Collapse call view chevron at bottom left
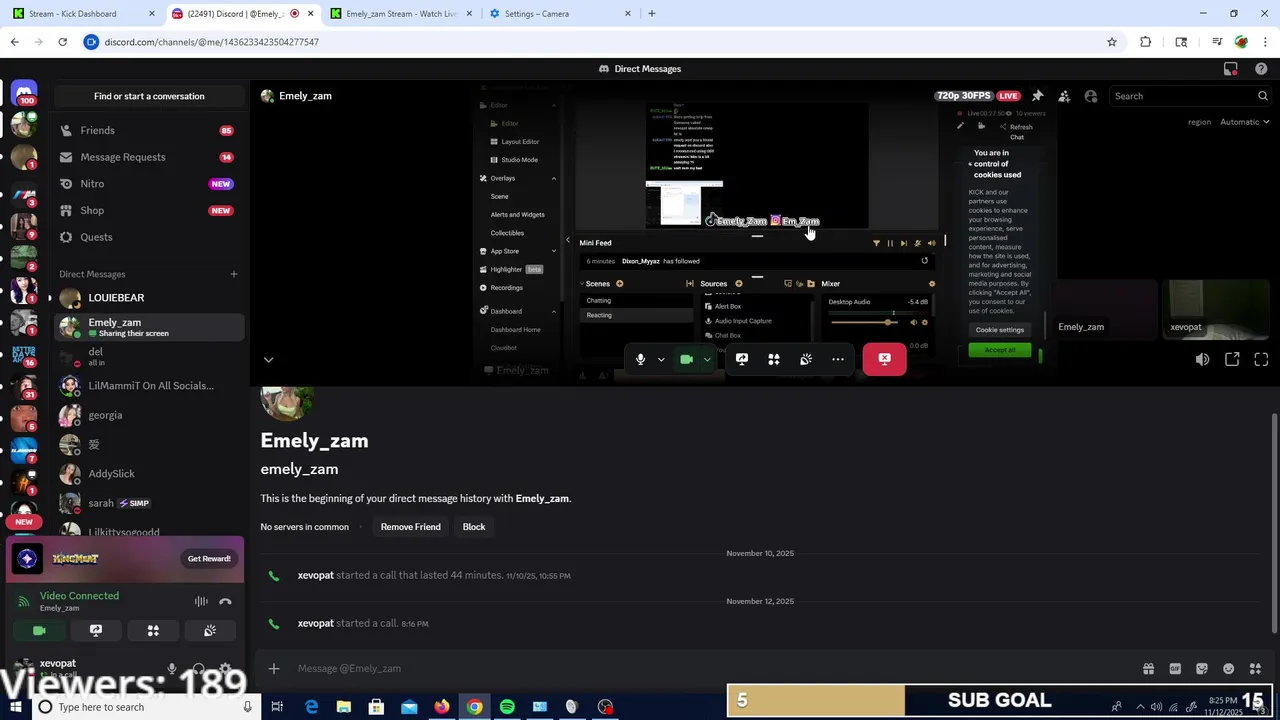 coord(268,360)
